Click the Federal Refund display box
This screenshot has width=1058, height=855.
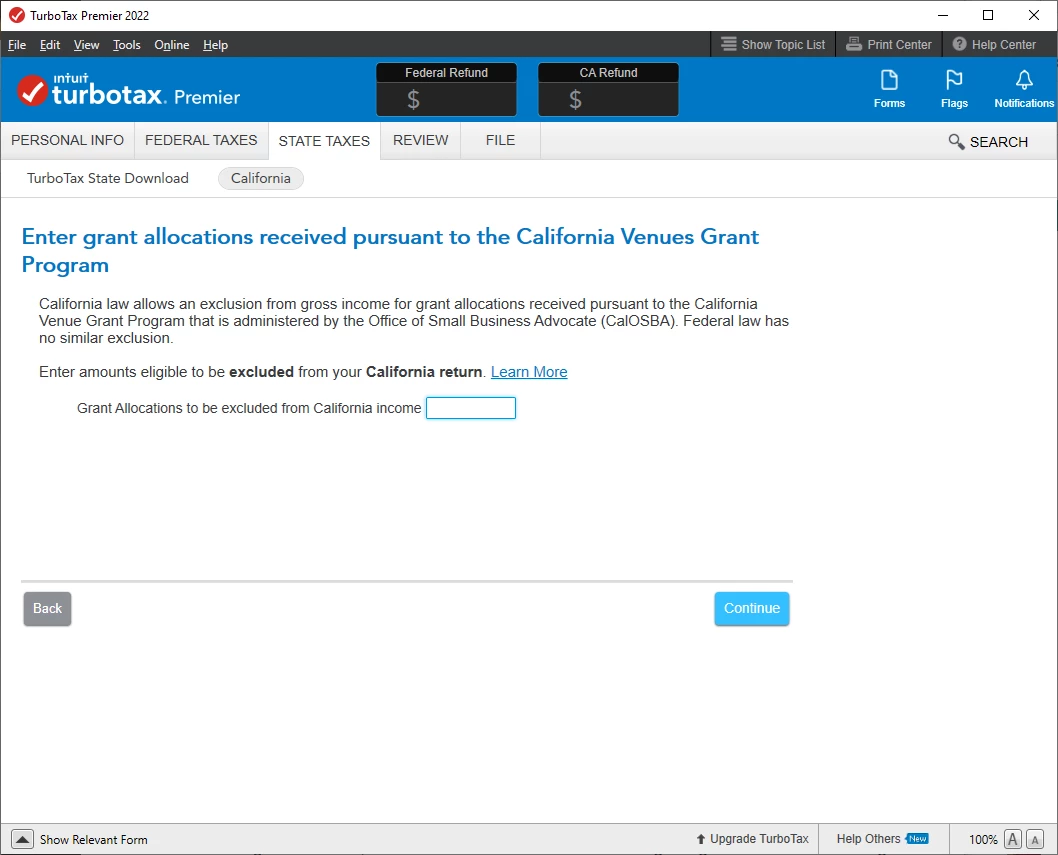pos(446,89)
